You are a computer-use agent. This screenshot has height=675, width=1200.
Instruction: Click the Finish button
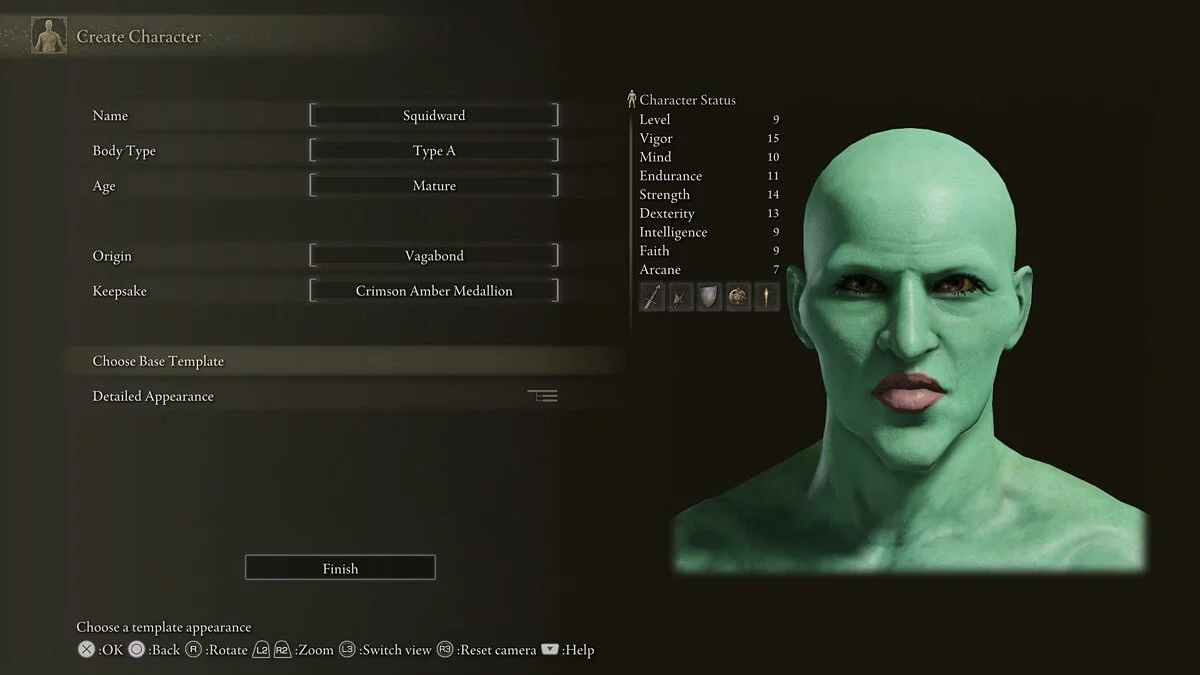click(x=340, y=568)
